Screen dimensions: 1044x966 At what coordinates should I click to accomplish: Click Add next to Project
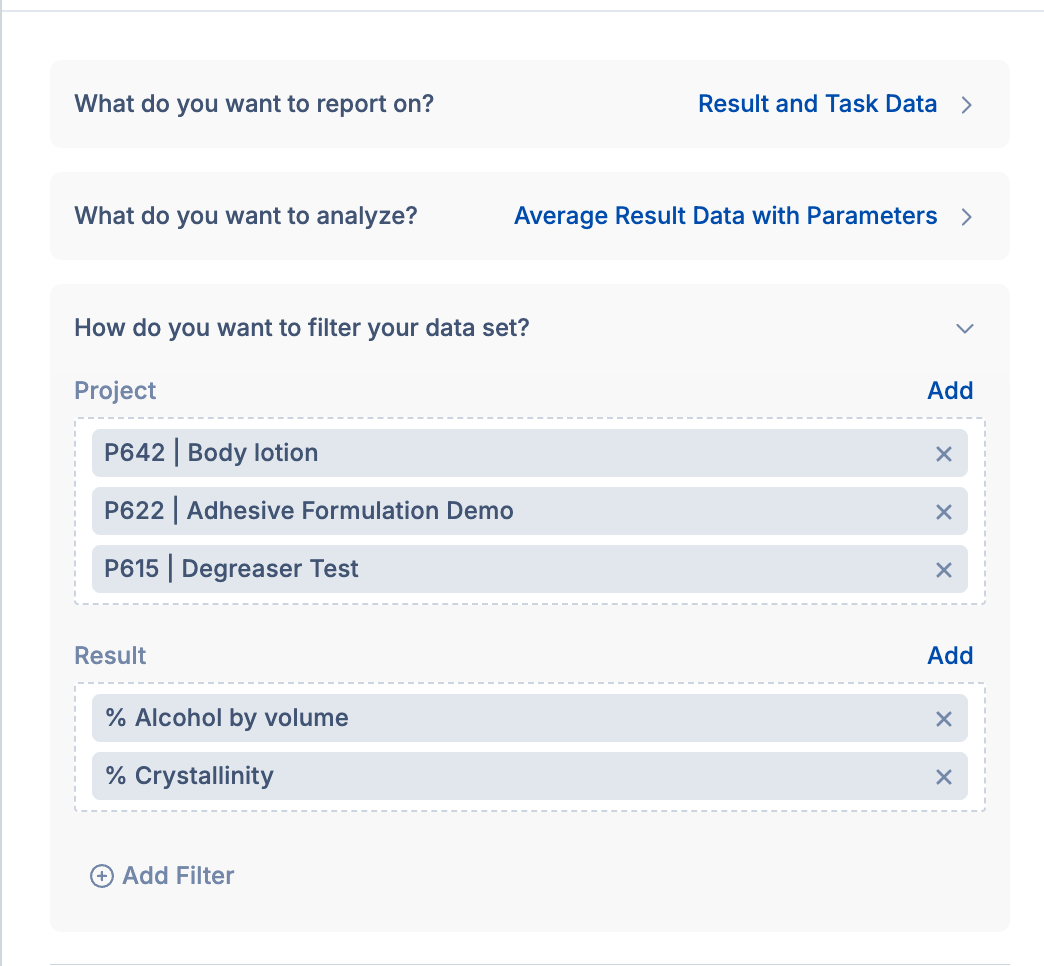click(x=949, y=391)
